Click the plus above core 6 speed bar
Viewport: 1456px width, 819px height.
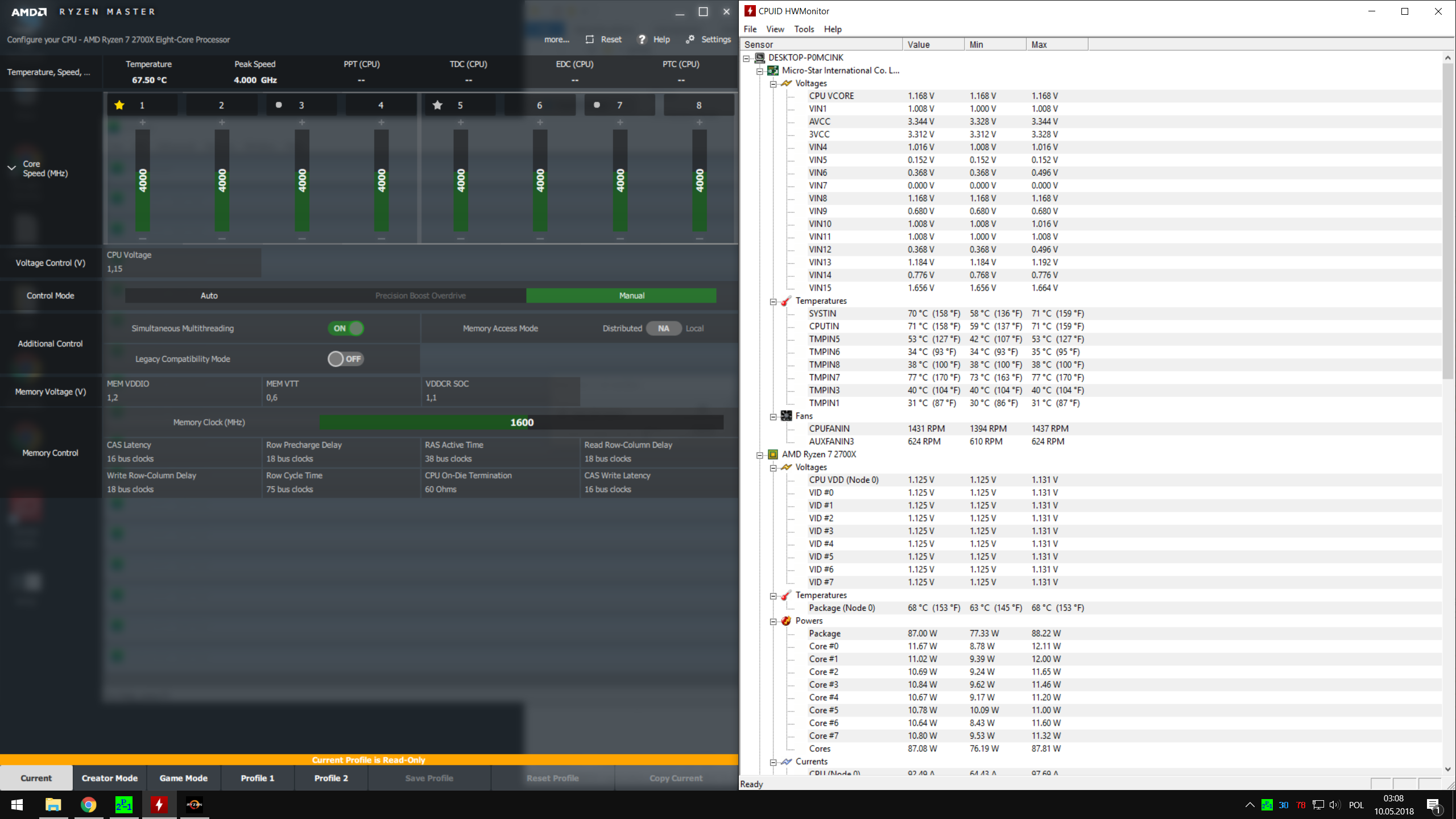[540, 122]
